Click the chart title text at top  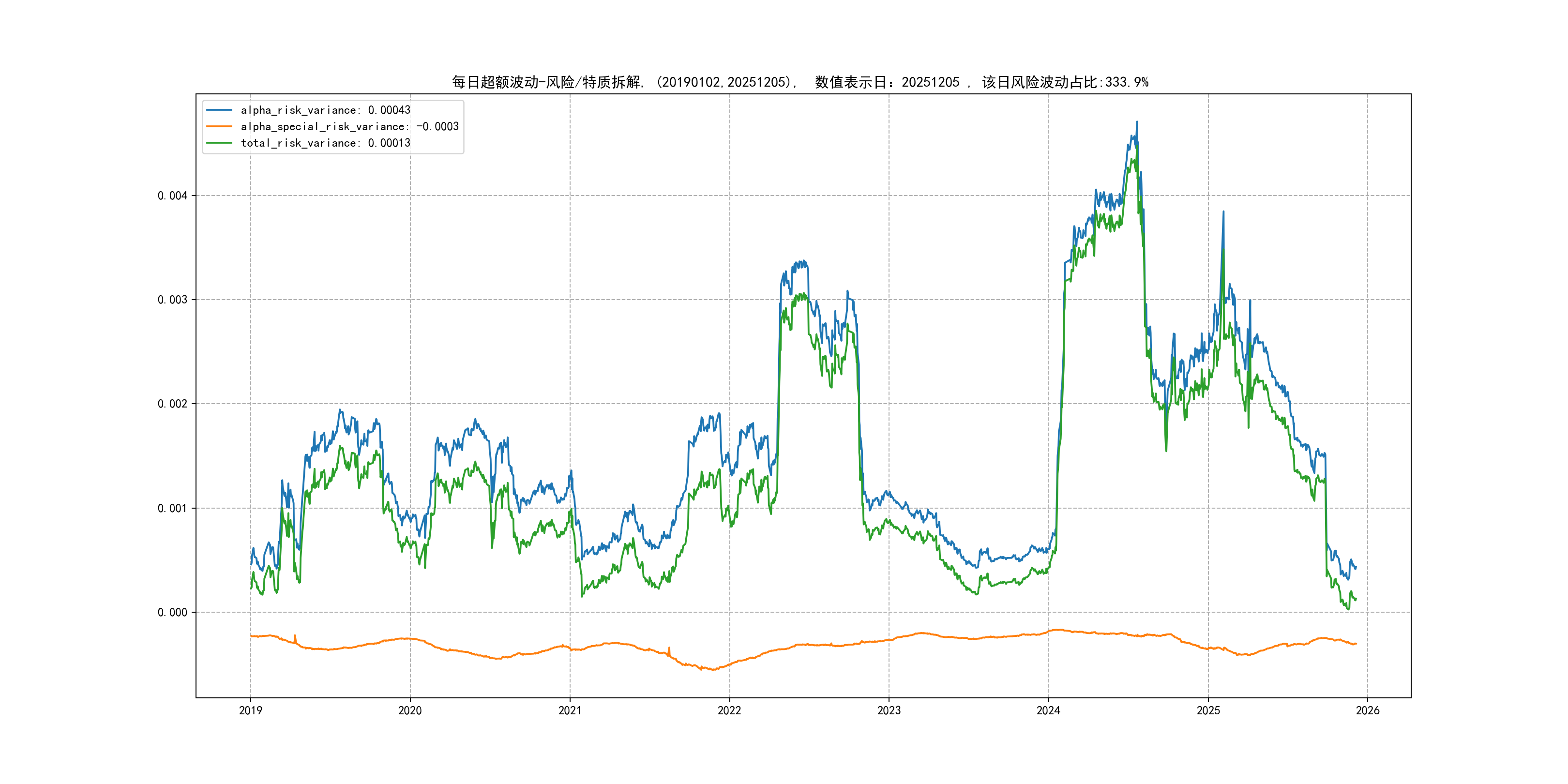(x=800, y=82)
